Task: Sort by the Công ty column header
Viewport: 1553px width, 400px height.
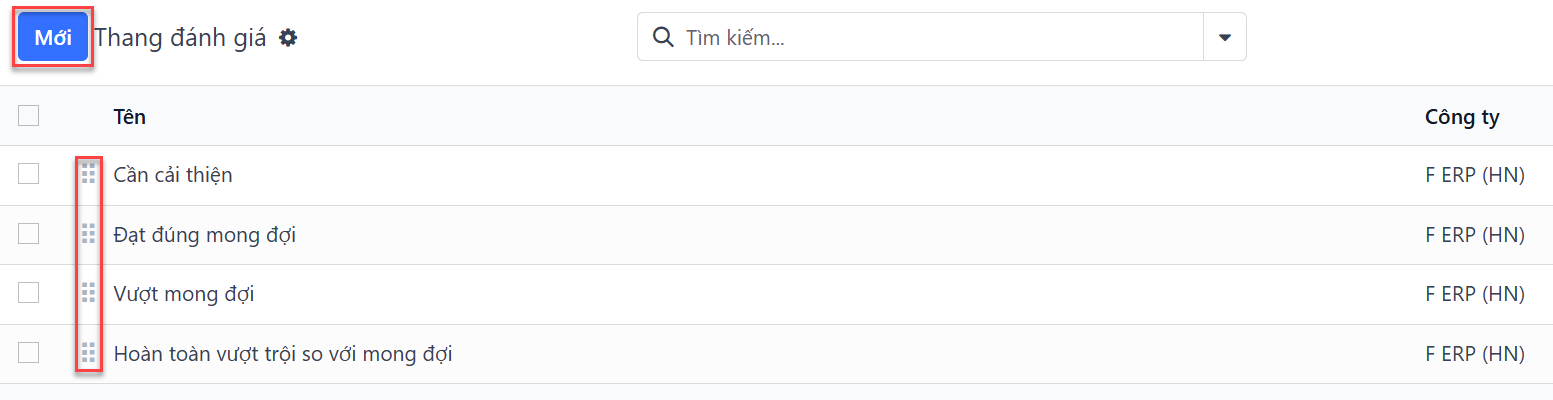Action: 1462,117
